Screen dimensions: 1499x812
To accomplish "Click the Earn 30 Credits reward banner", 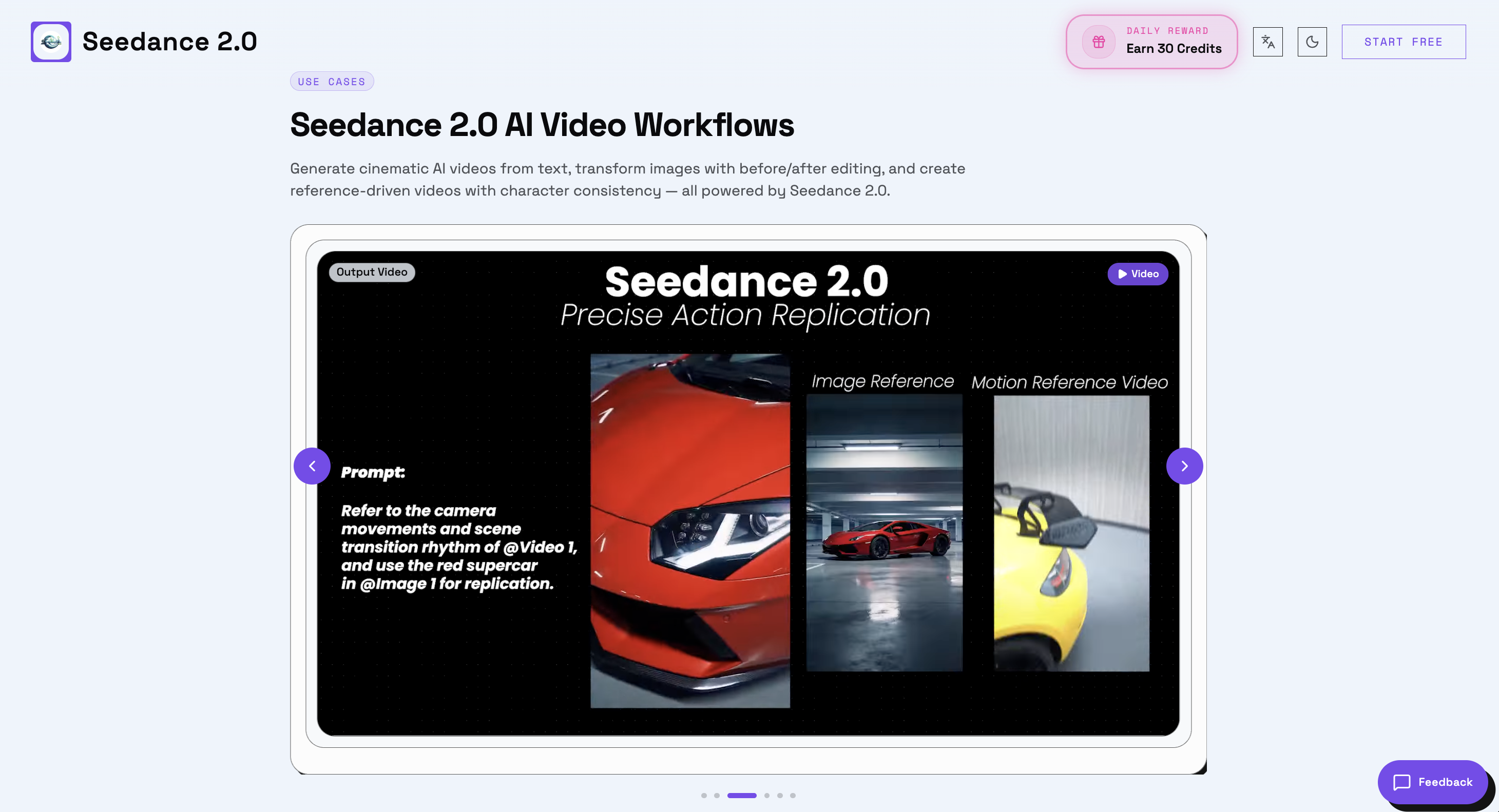I will [x=1151, y=41].
